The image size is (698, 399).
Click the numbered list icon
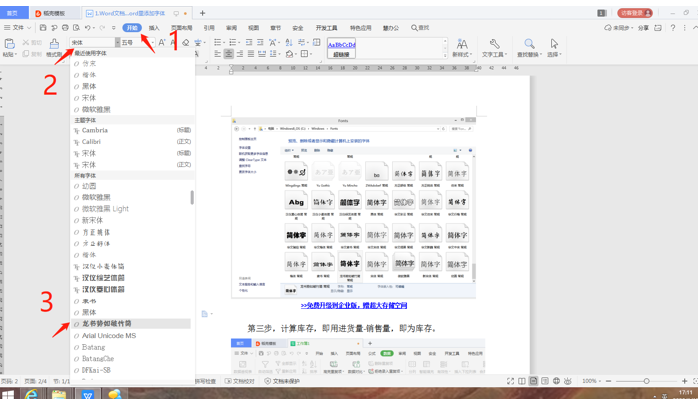[232, 42]
